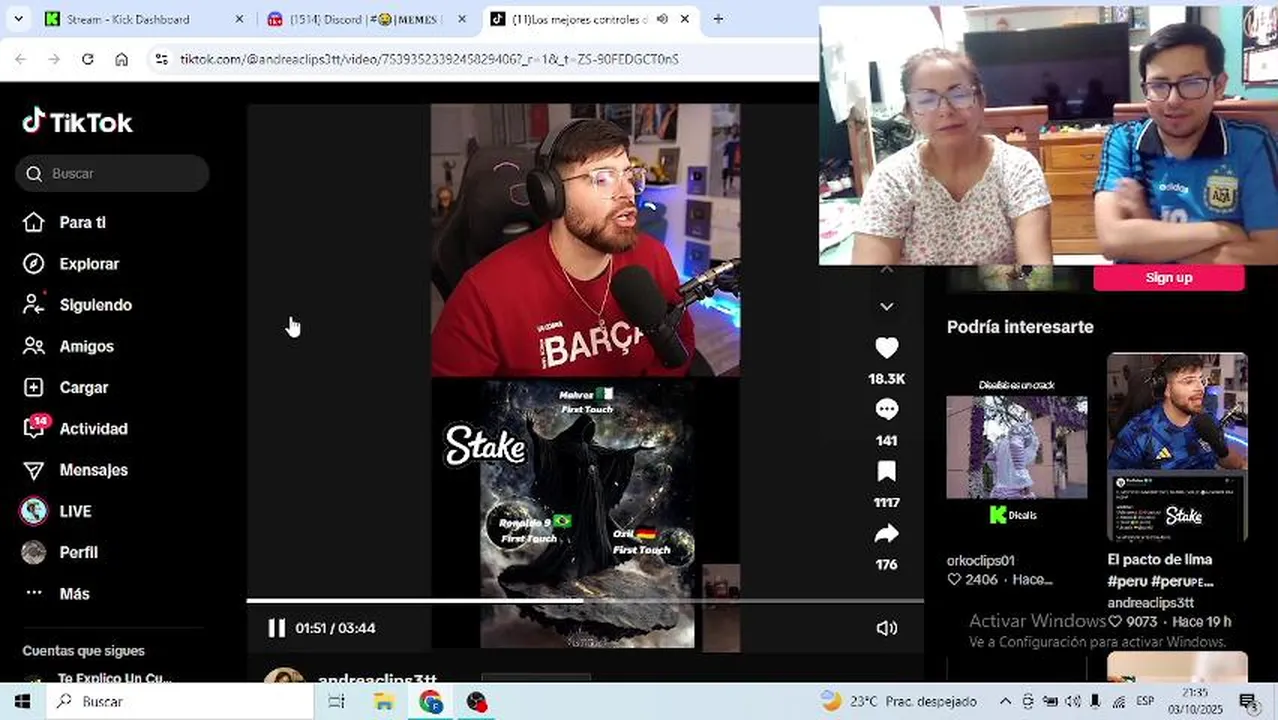Image resolution: width=1278 pixels, height=720 pixels.
Task: Open El pacto de lima video thumbnail
Action: pos(1177,447)
